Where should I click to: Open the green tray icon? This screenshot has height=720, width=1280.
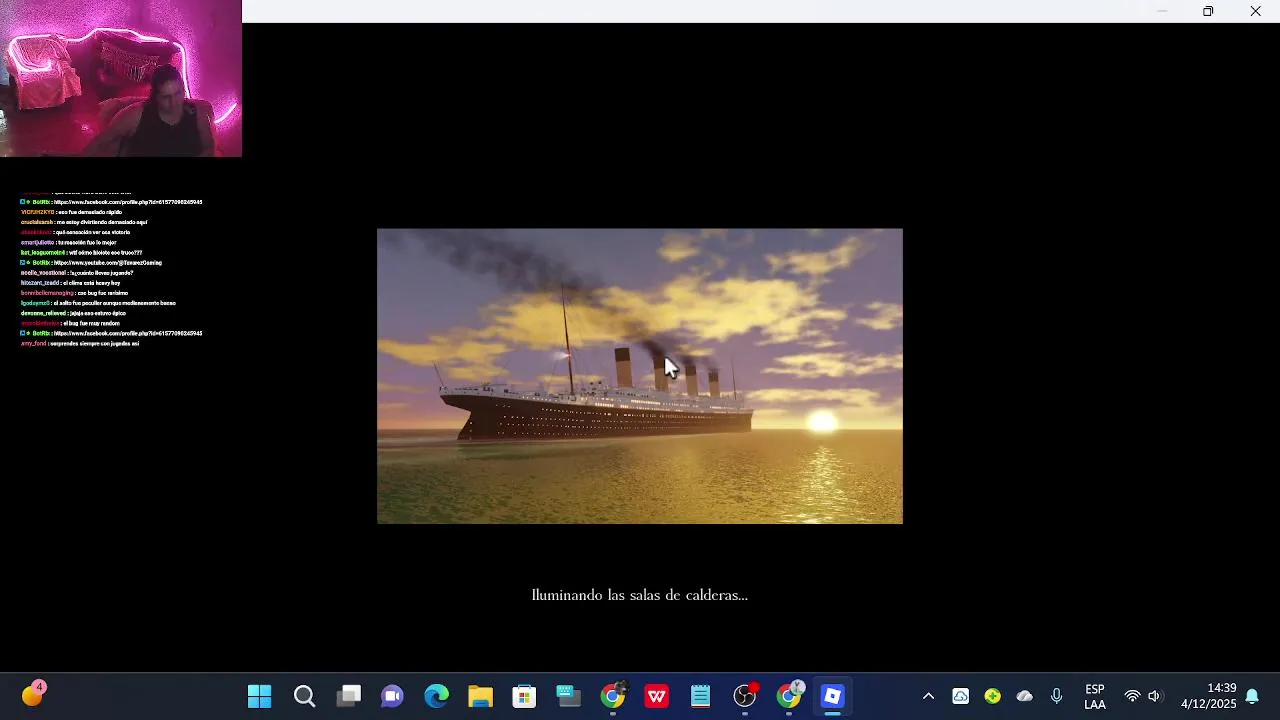click(x=992, y=696)
